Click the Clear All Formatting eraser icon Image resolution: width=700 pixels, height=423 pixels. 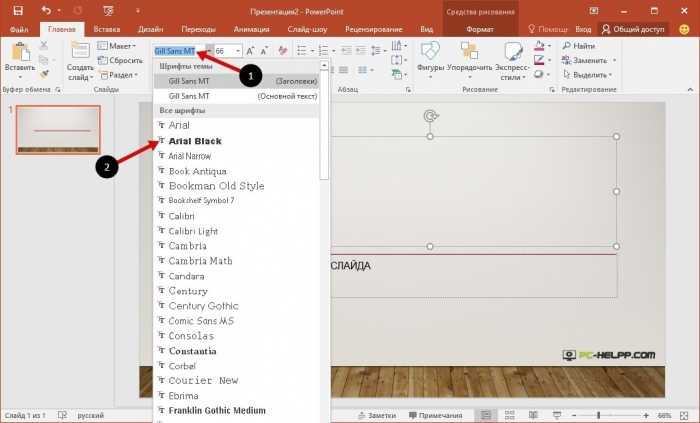click(282, 51)
